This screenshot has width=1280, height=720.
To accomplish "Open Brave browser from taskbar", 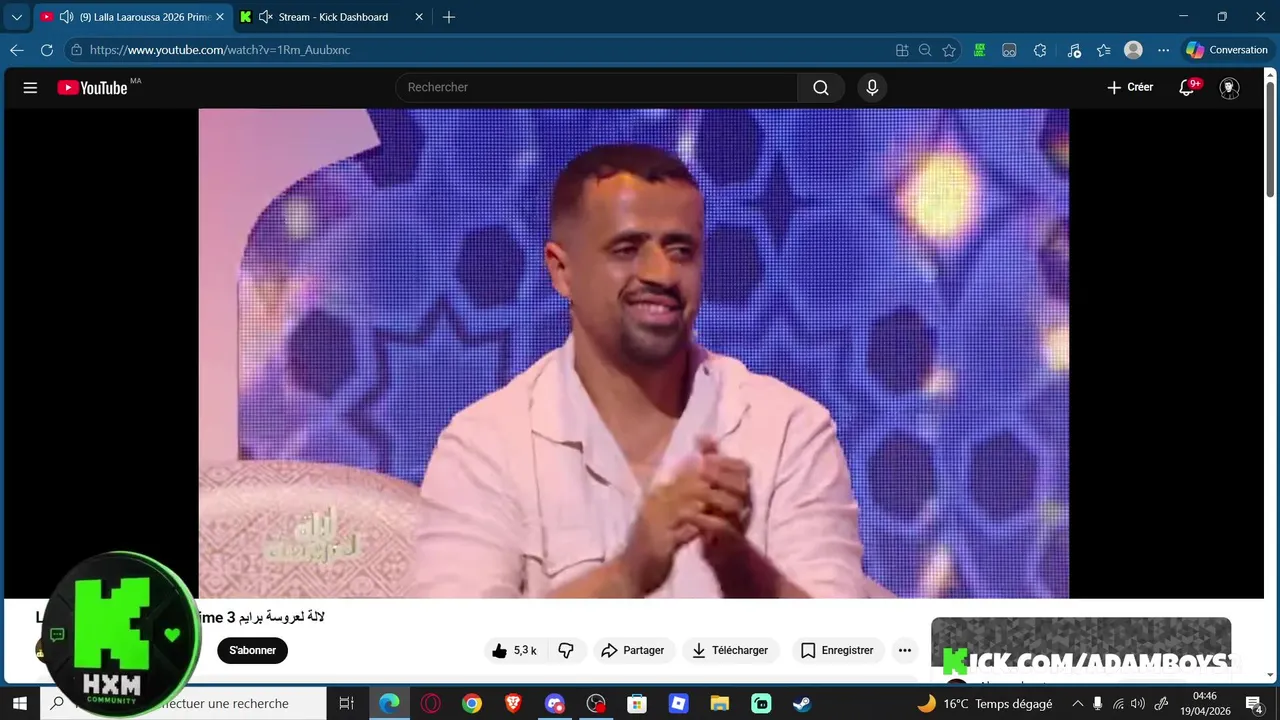I will [513, 704].
